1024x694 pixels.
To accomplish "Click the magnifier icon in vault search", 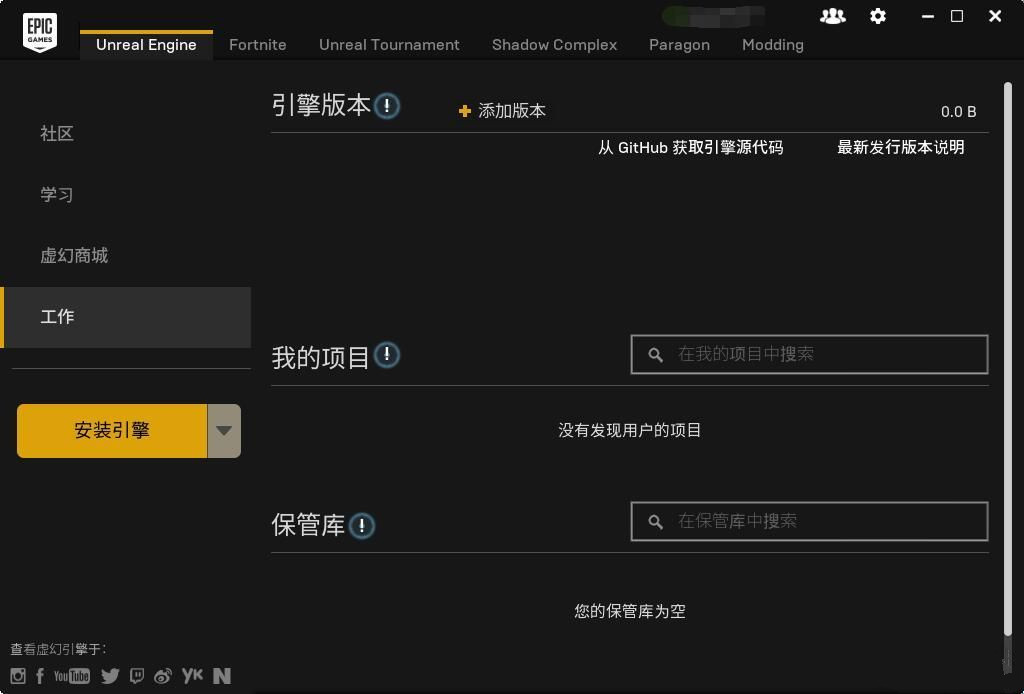I will 656,522.
